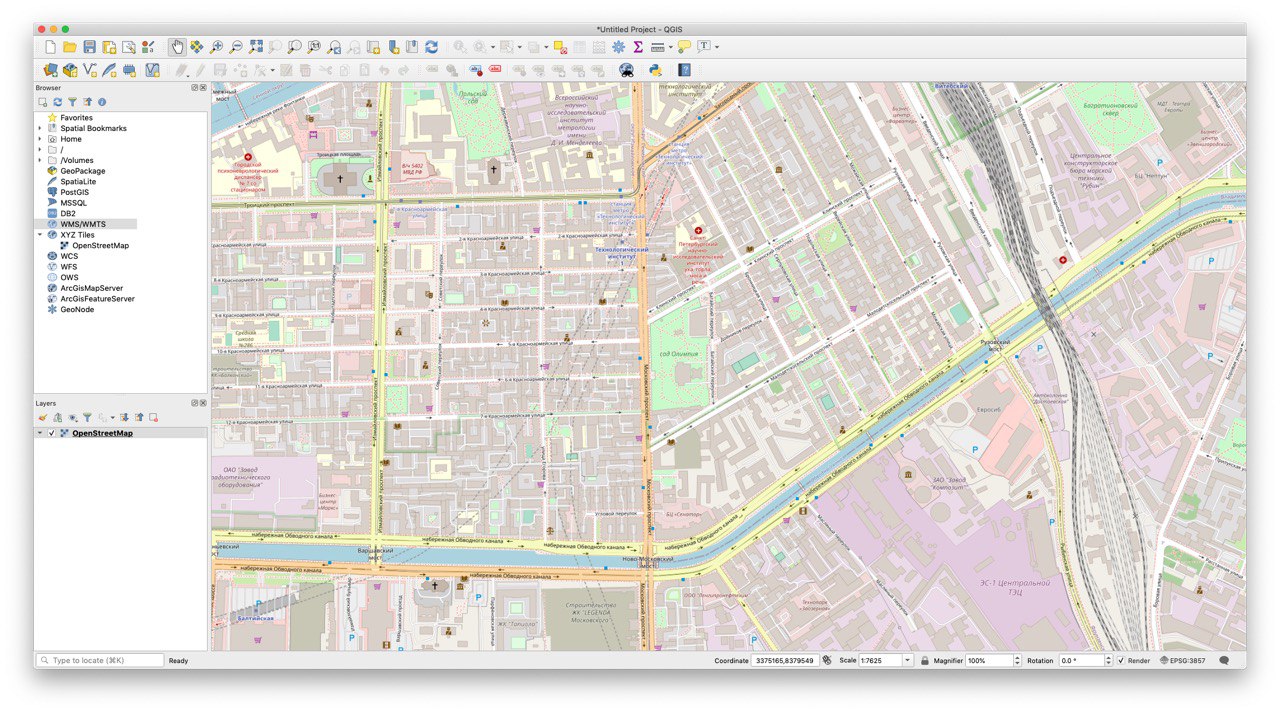Select PostGIS in the Browser
1280x713 pixels.
point(74,192)
